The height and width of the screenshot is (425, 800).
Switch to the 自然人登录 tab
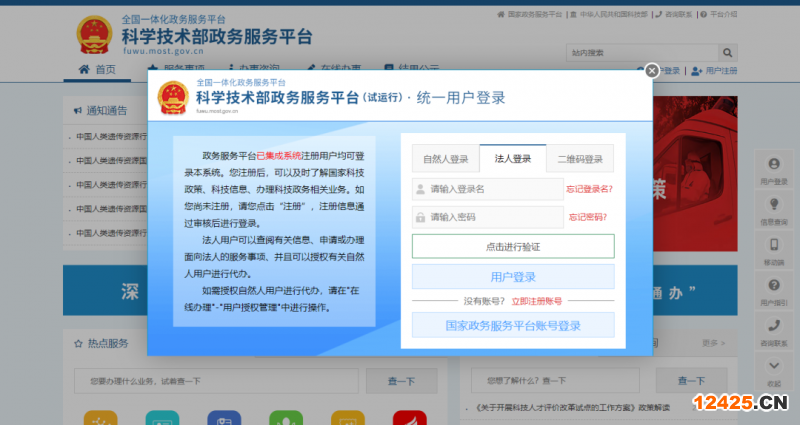(445, 159)
